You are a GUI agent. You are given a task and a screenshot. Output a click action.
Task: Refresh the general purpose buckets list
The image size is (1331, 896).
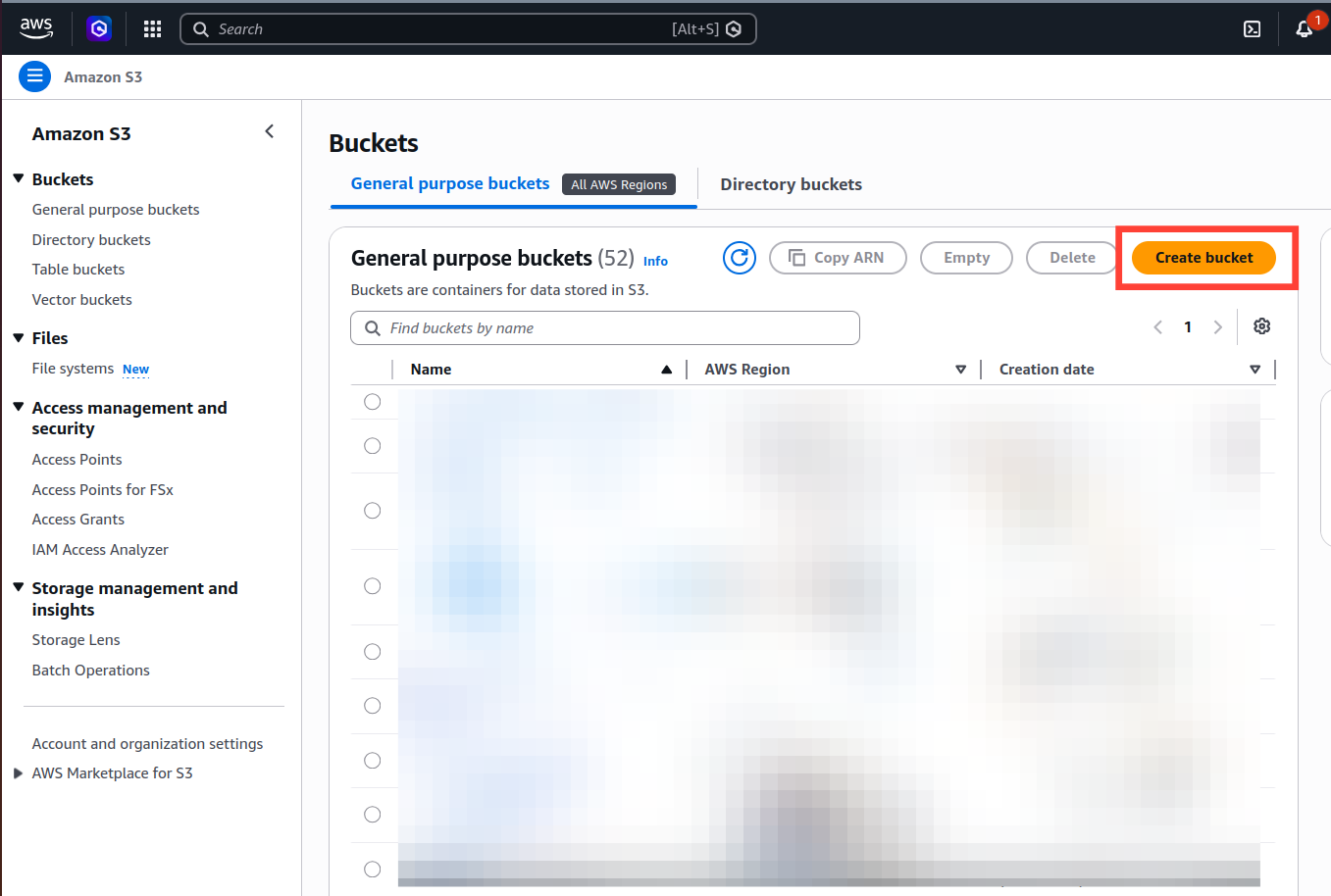click(x=740, y=258)
